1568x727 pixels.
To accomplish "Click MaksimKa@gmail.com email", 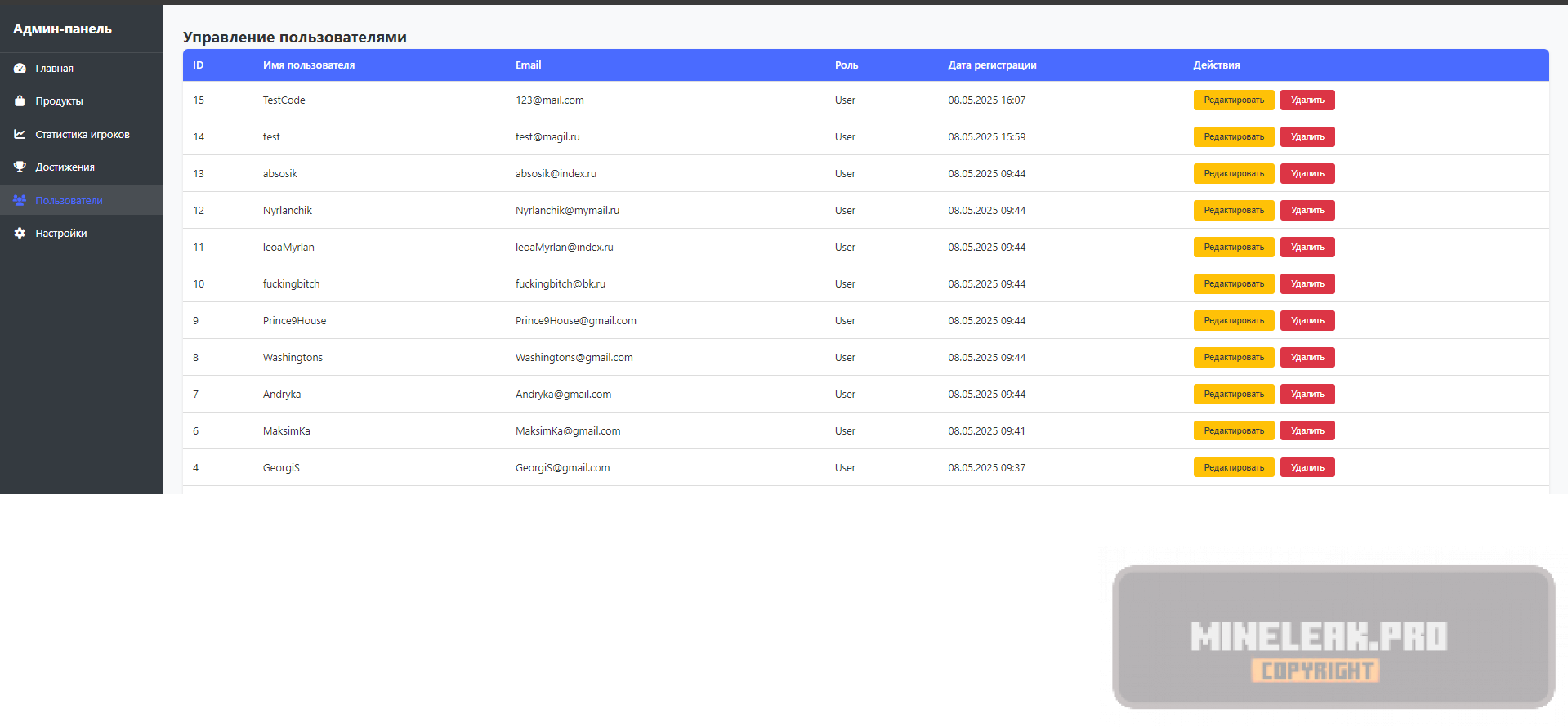I will (x=568, y=431).
